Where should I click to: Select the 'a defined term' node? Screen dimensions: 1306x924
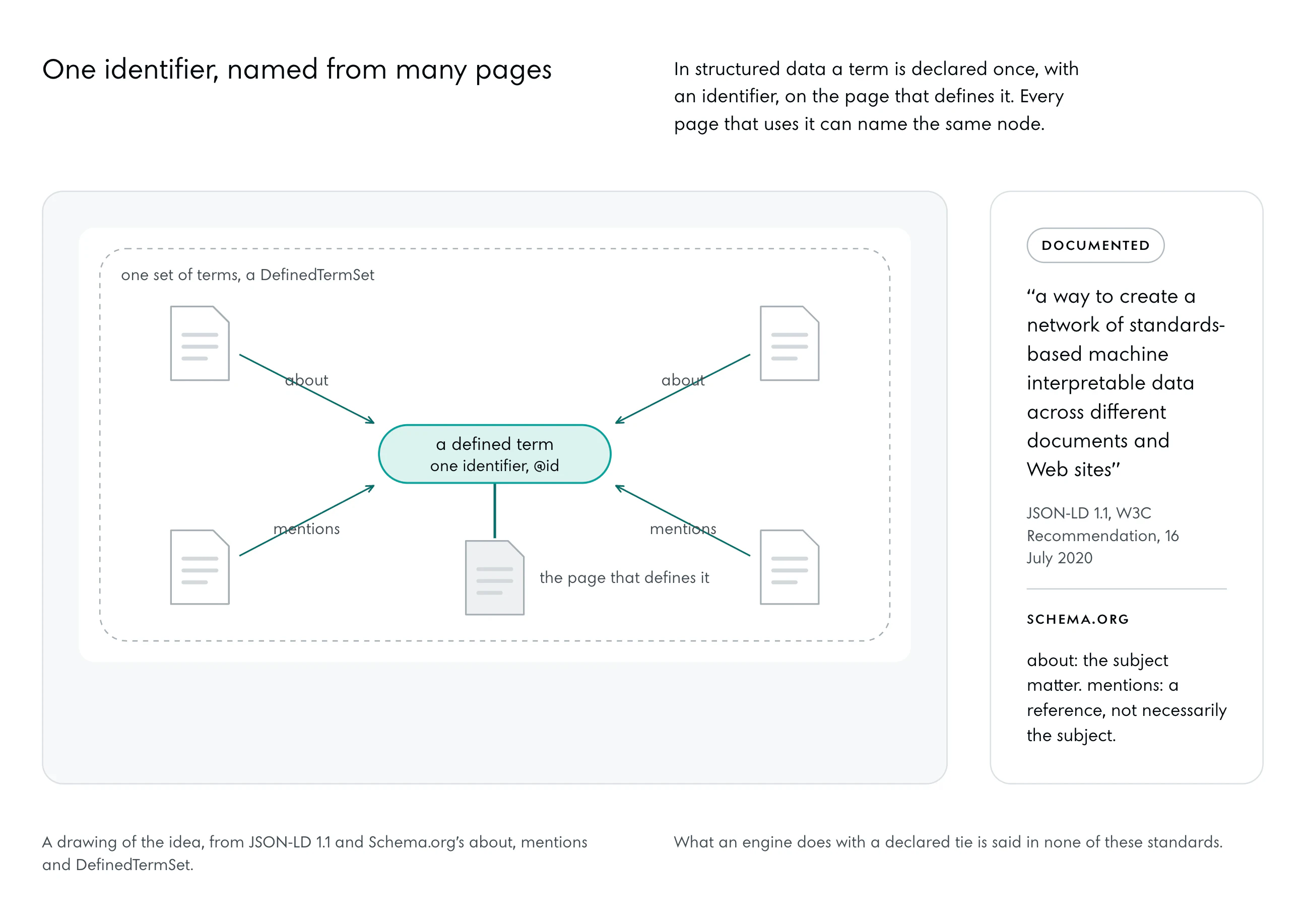pyautogui.click(x=494, y=454)
